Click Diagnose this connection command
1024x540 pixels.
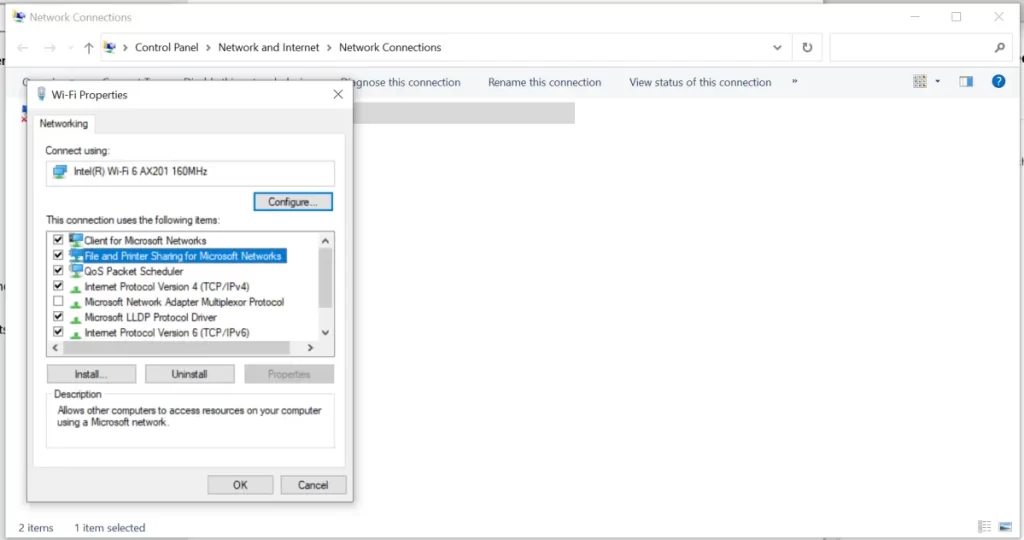(x=400, y=82)
